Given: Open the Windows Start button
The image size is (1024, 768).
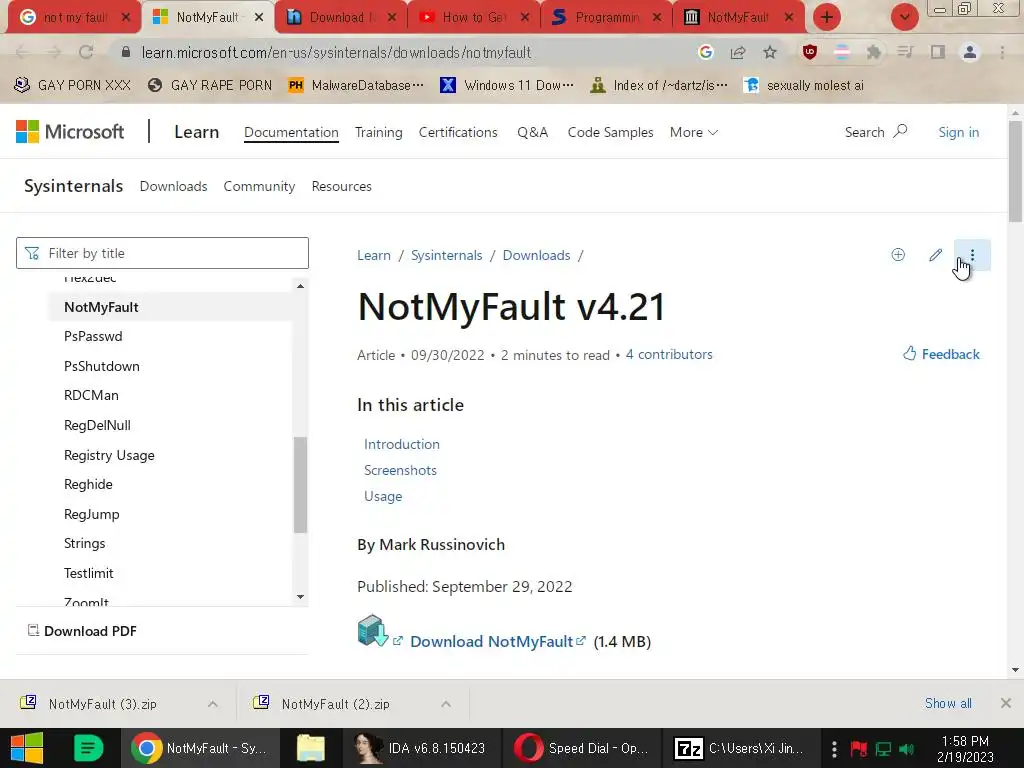Looking at the screenshot, I should click(x=27, y=748).
